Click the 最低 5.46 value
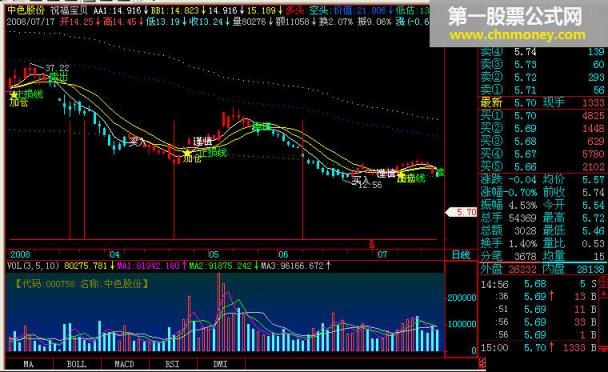This screenshot has width=608, height=372. click(x=593, y=231)
